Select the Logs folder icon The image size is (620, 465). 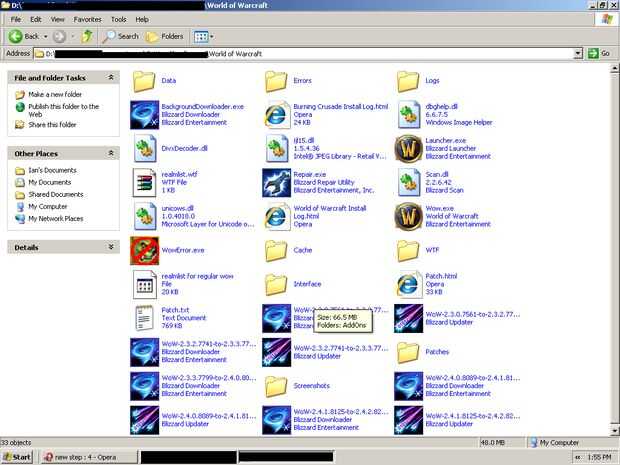(408, 81)
